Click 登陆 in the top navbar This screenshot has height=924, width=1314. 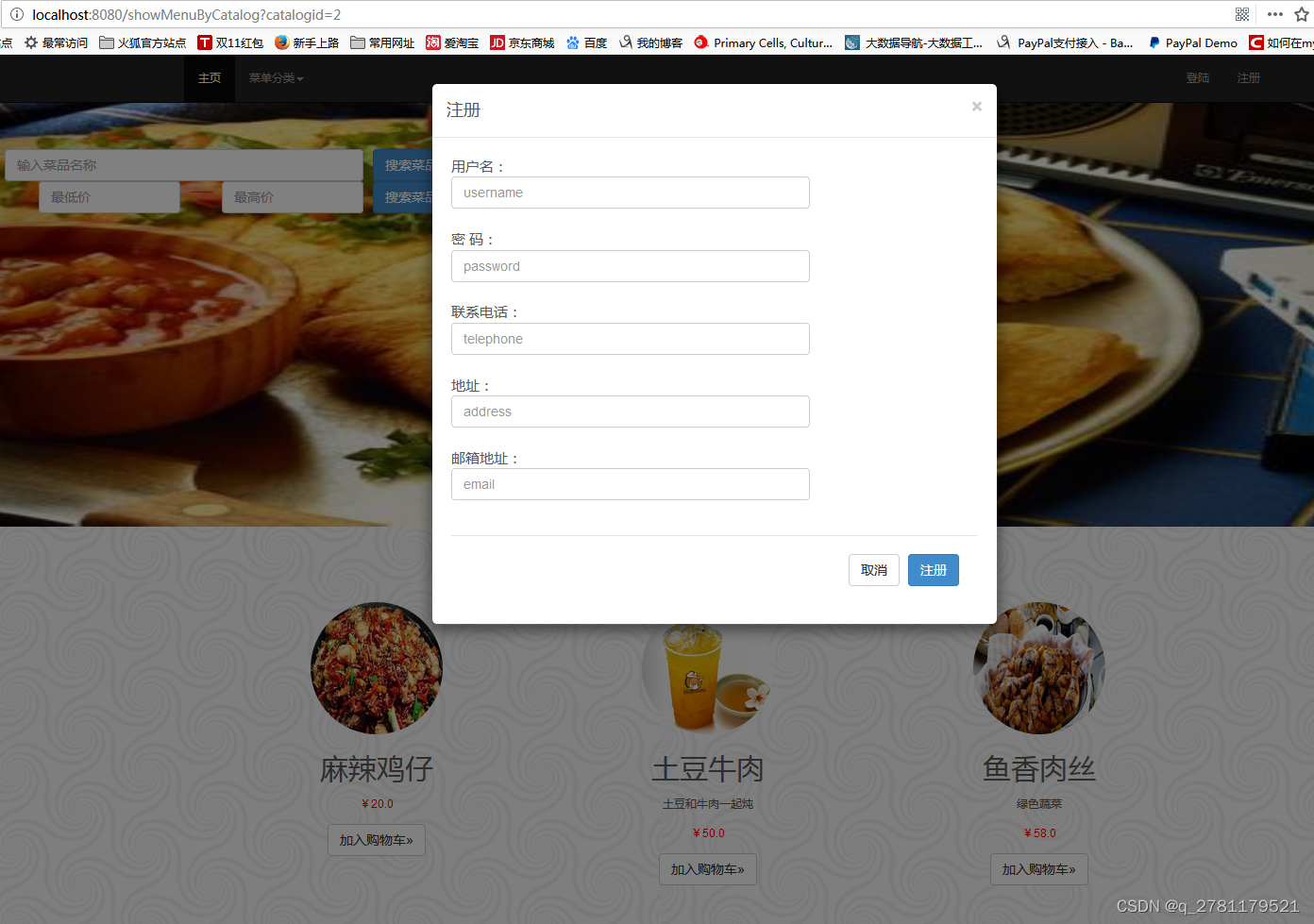click(1198, 78)
